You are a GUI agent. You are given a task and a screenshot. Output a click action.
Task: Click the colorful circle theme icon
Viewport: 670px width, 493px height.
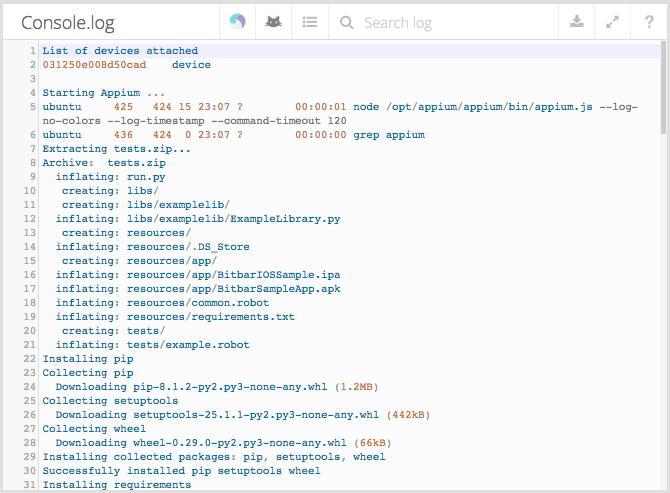click(x=237, y=22)
